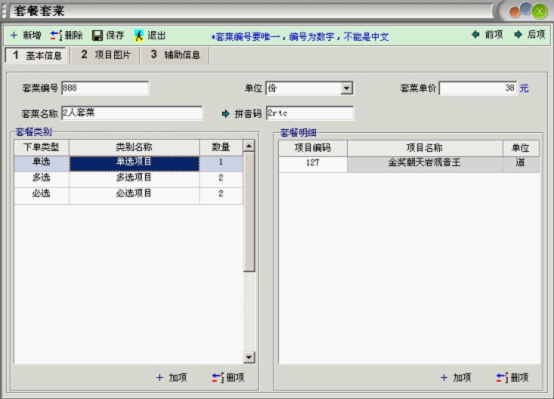Click 加项 plus icon under 套餐类别 list

pos(160,378)
